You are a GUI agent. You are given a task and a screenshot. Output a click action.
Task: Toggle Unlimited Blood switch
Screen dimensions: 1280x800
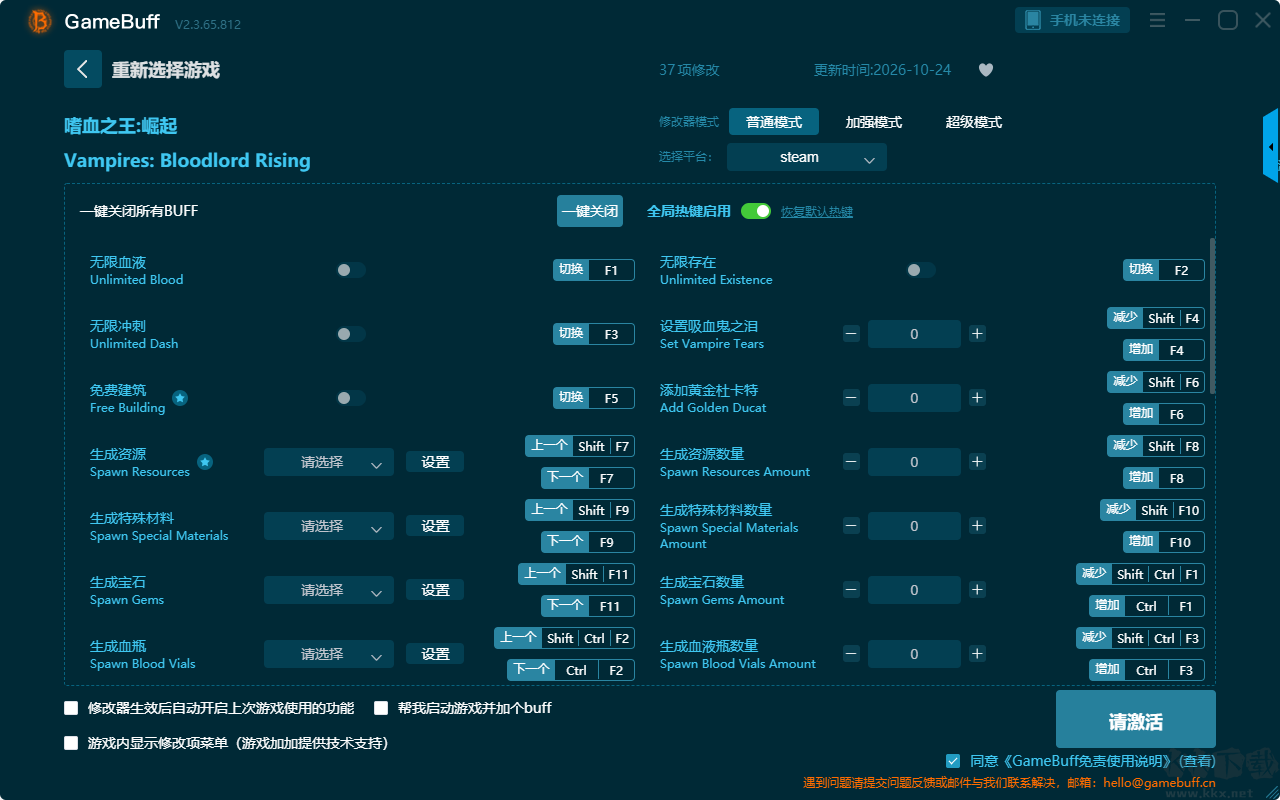click(351, 270)
